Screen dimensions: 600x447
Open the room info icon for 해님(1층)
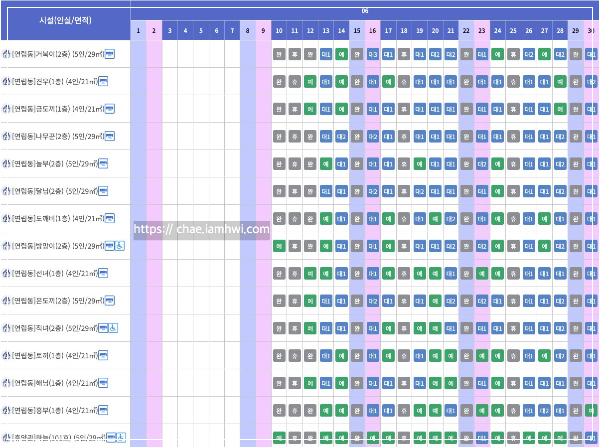pyautogui.click(x=103, y=383)
